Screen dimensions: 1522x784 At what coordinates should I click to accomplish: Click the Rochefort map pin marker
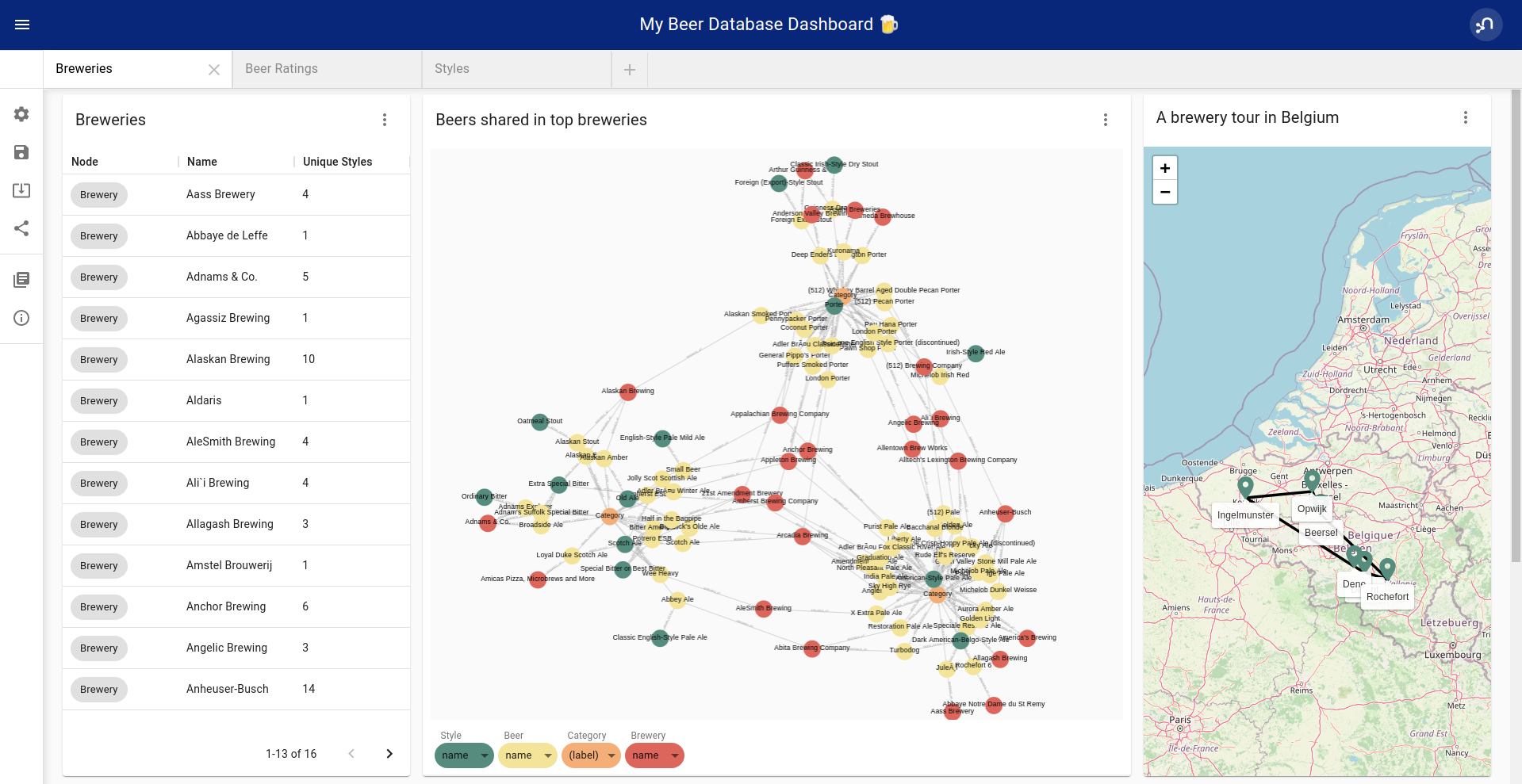coord(1387,569)
